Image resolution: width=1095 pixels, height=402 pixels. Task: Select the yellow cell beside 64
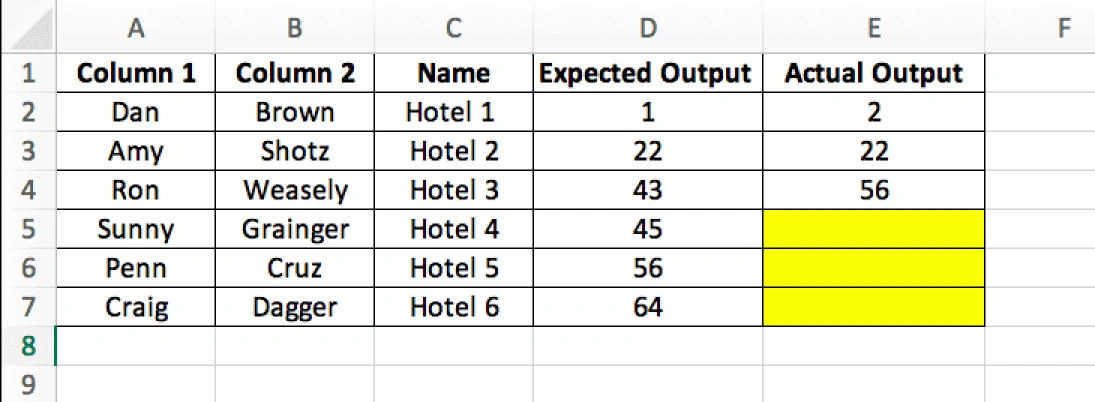point(873,307)
